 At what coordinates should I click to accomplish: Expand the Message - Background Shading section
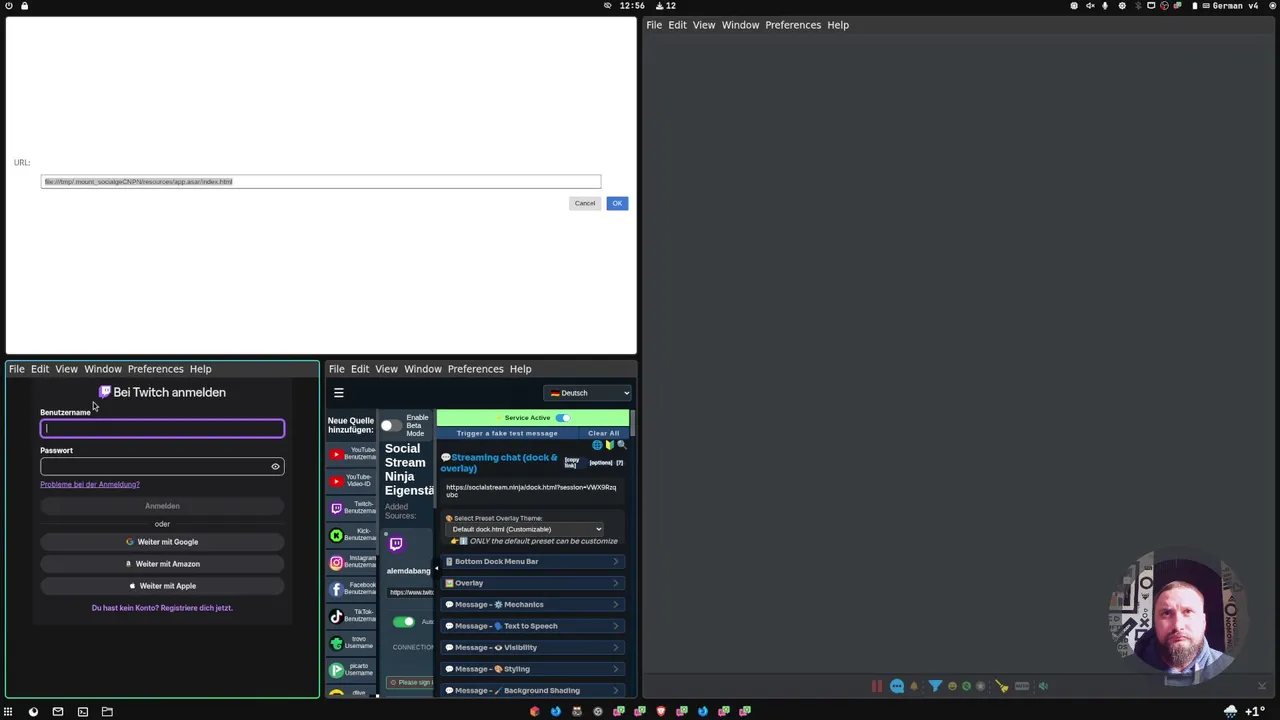point(532,690)
